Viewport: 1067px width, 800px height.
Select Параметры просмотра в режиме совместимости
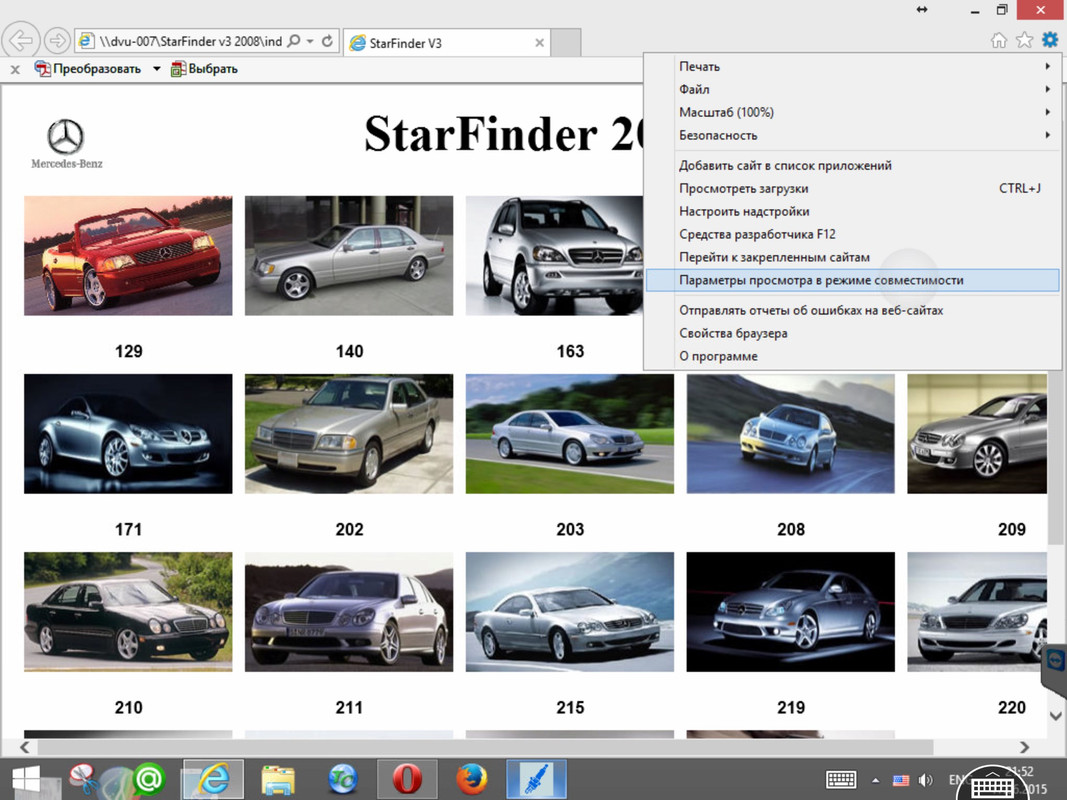click(821, 280)
